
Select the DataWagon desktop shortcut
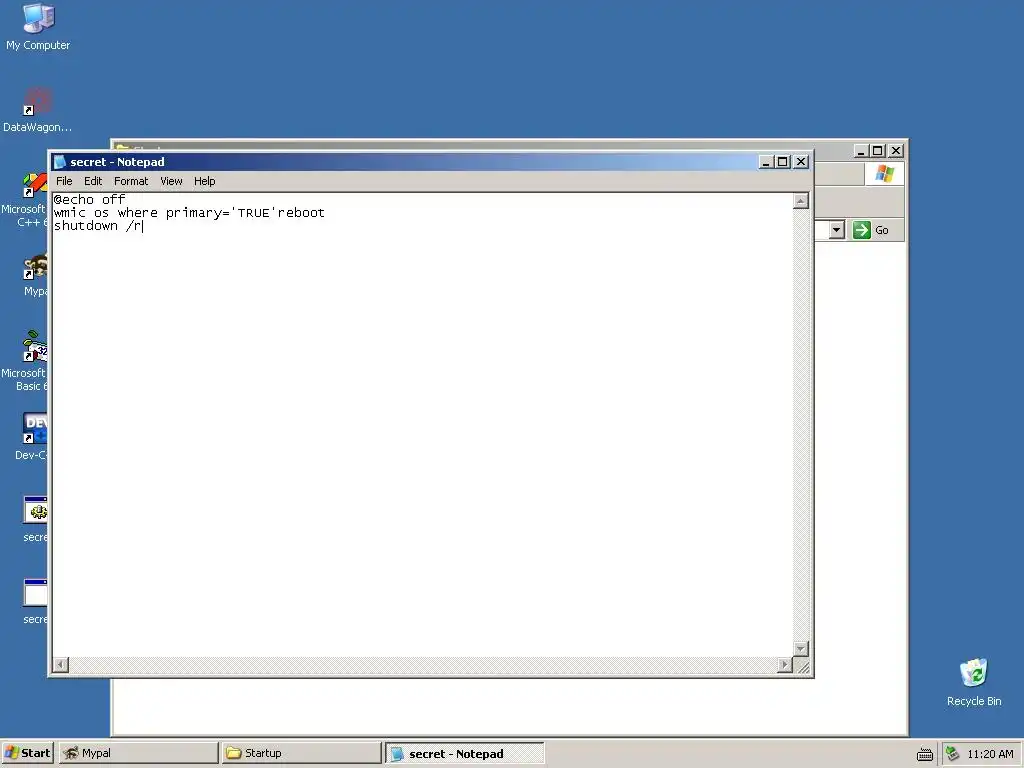coord(37,110)
